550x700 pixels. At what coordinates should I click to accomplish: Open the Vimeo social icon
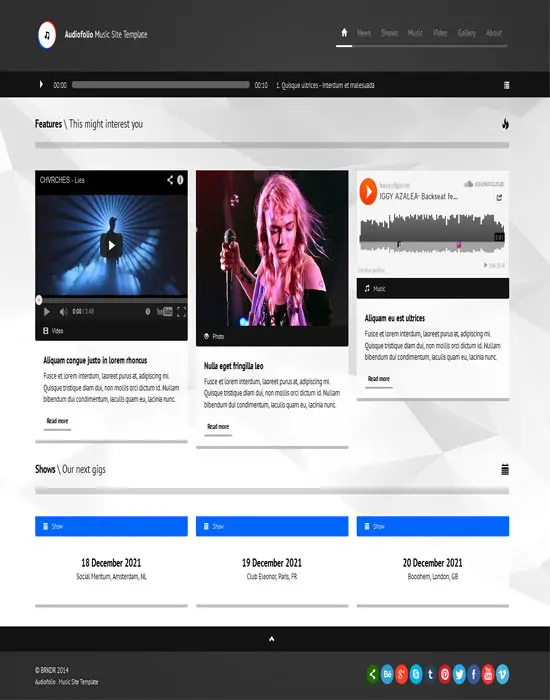point(502,674)
